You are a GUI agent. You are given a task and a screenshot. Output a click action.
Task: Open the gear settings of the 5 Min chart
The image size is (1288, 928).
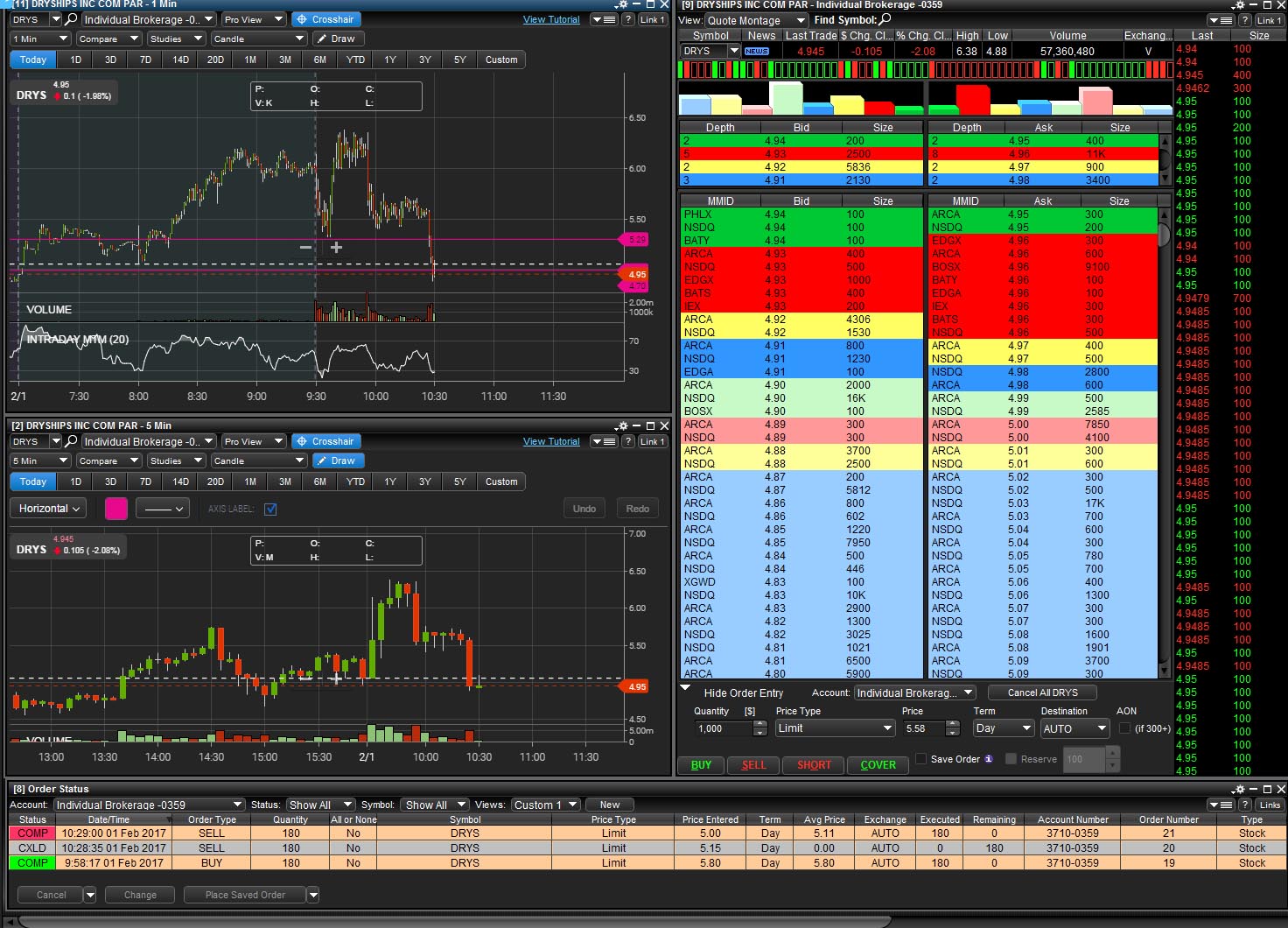click(621, 425)
